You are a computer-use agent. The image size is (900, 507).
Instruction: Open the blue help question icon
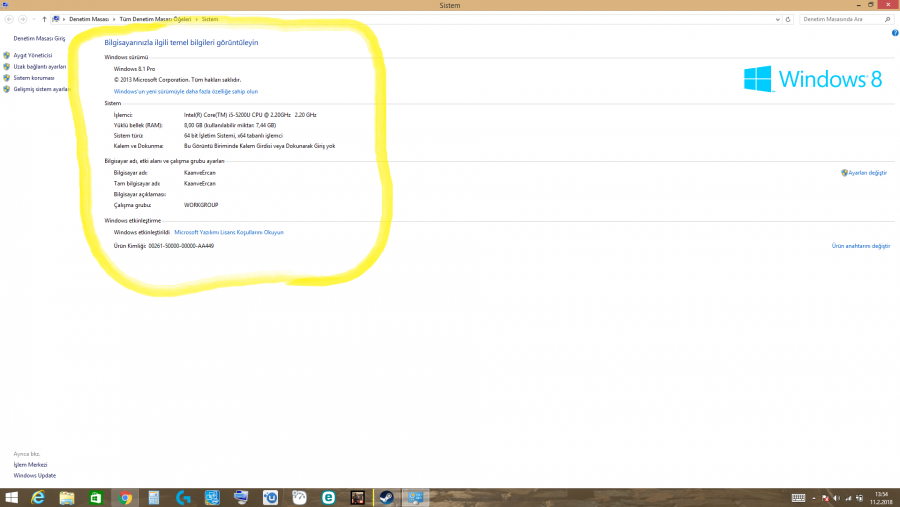click(x=895, y=33)
